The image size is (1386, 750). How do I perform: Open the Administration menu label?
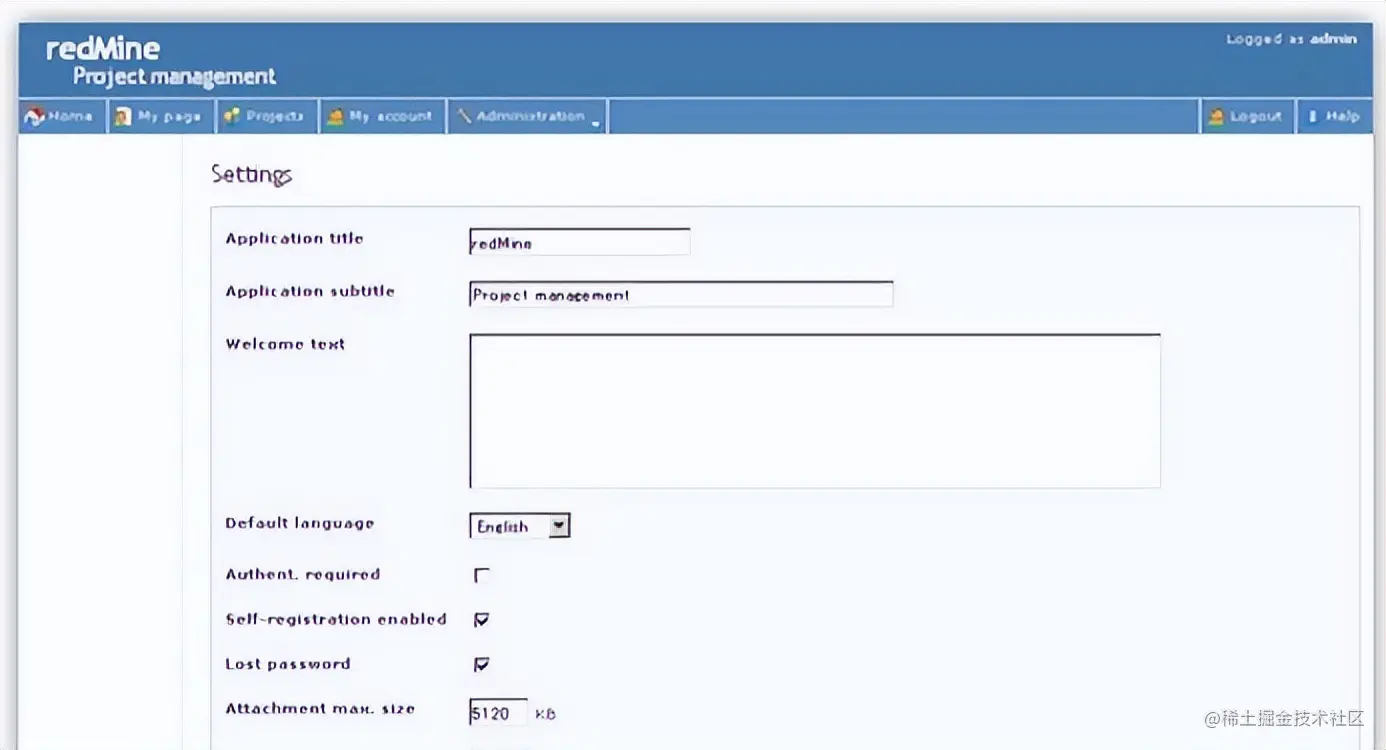[530, 116]
